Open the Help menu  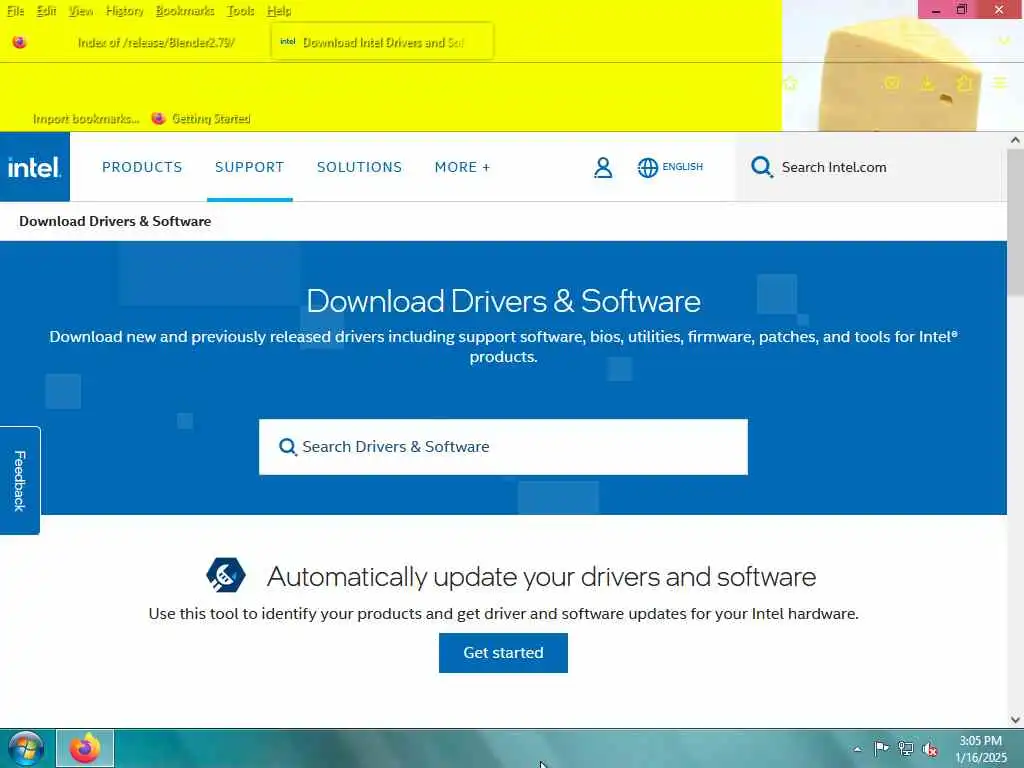(279, 11)
